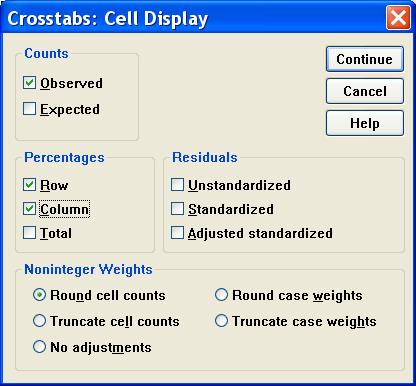Click the Cancel button
The width and height of the screenshot is (416, 386).
[x=365, y=91]
